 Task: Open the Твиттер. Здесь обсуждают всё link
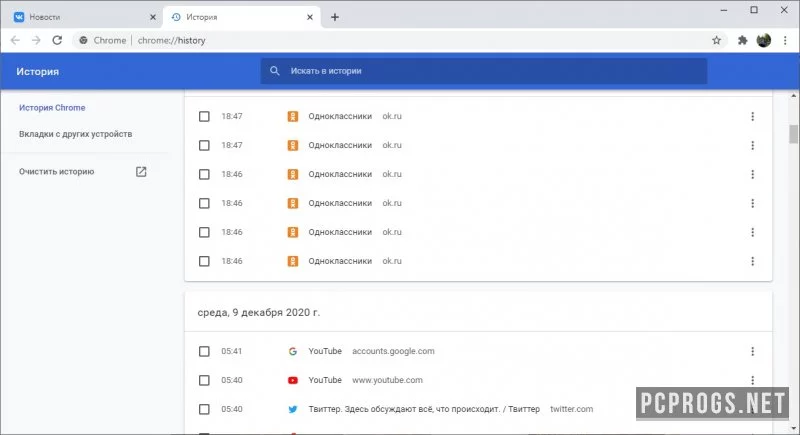pos(424,409)
